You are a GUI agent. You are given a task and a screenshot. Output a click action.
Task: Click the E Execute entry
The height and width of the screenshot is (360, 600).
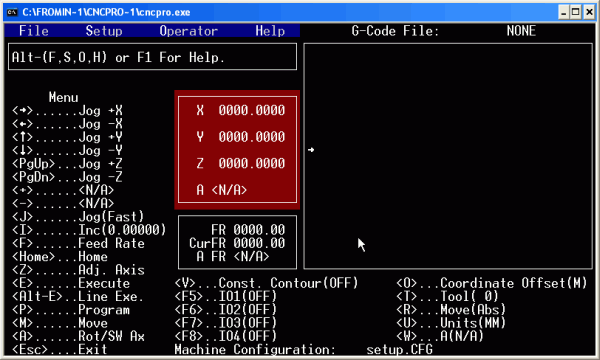(71, 283)
